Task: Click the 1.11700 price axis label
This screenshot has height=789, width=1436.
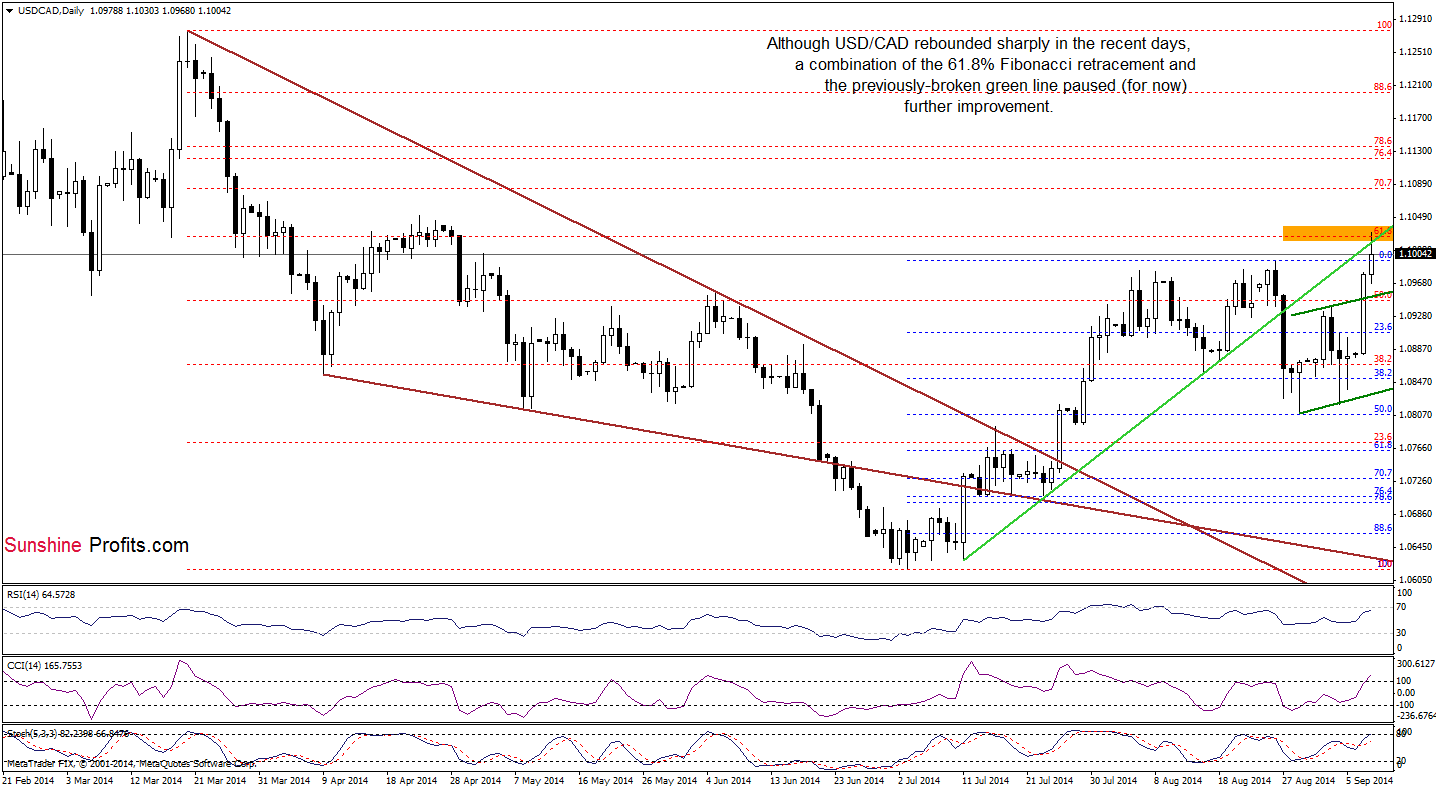Action: [1414, 117]
